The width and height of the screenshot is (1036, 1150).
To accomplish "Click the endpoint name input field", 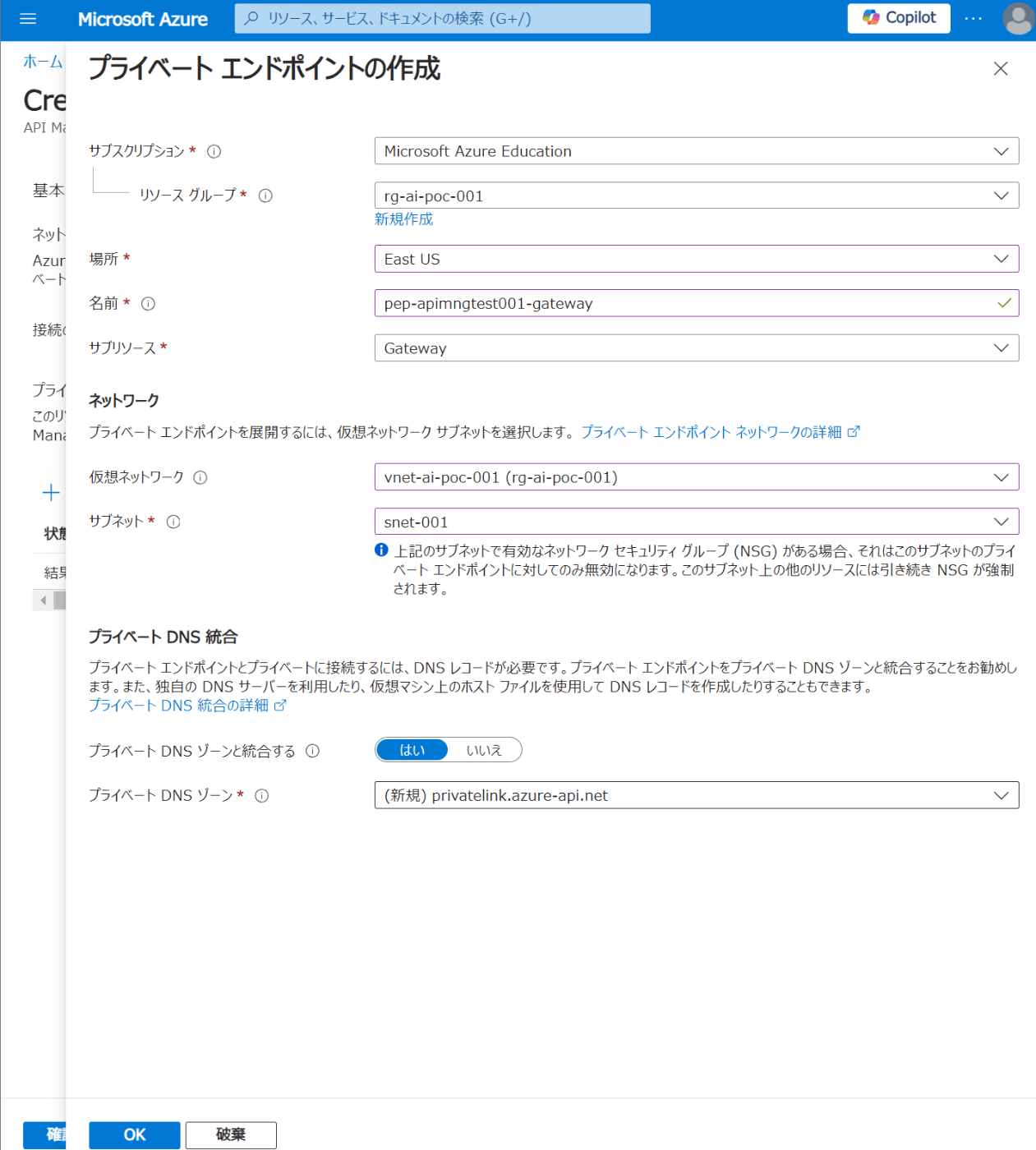I will coord(657,303).
